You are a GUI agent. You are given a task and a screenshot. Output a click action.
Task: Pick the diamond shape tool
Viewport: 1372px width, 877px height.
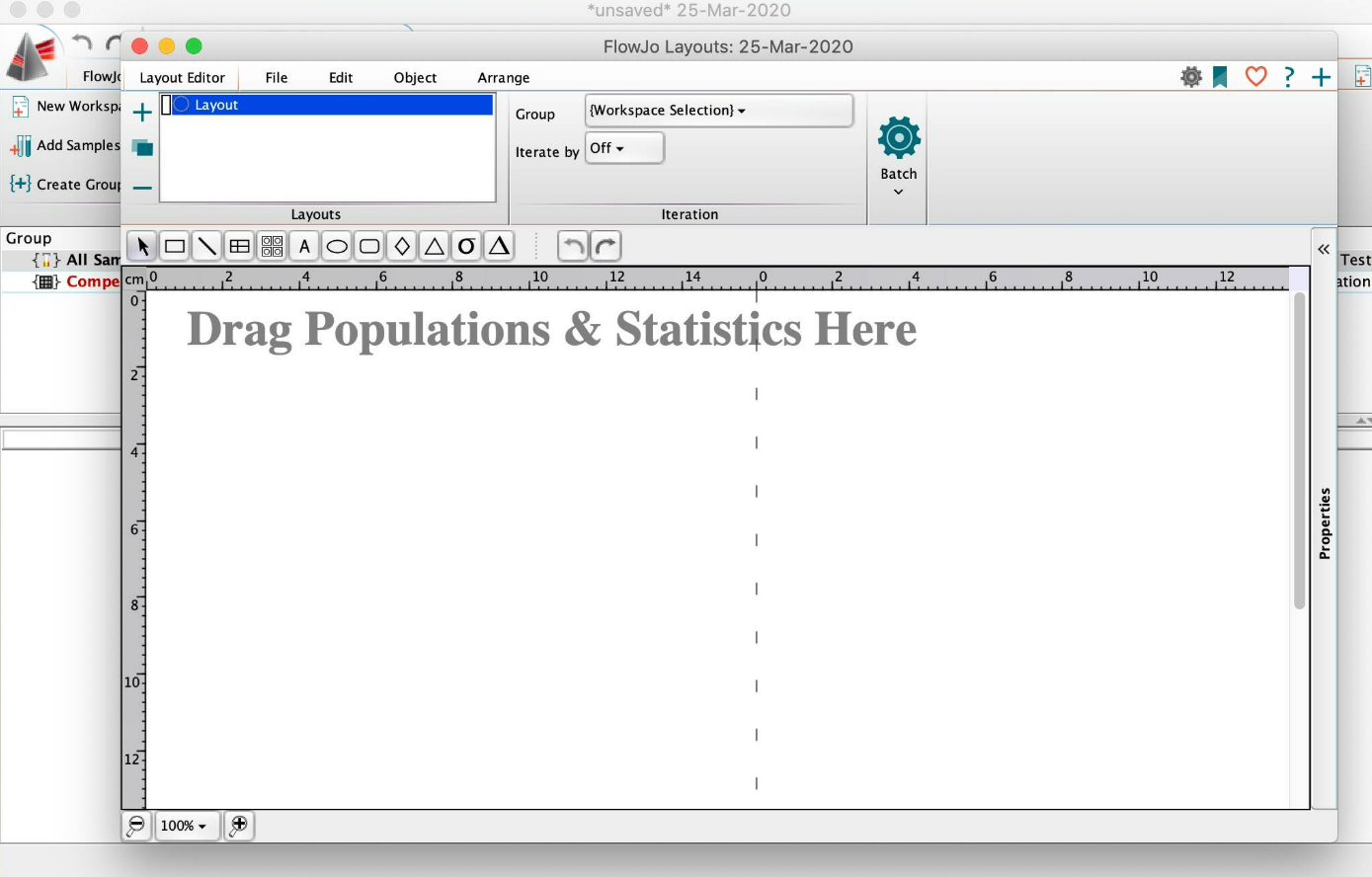[402, 246]
